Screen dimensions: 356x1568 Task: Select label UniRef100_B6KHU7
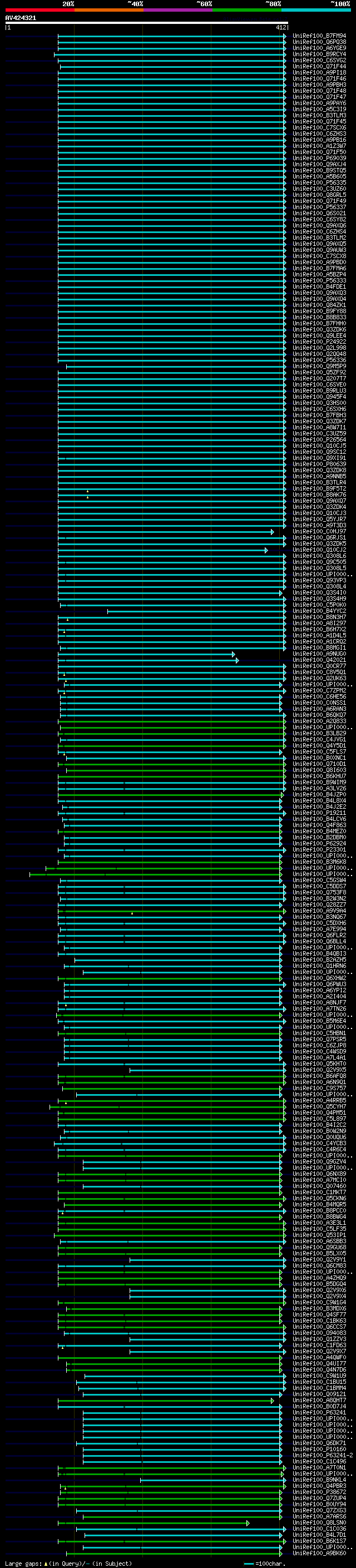point(319,776)
